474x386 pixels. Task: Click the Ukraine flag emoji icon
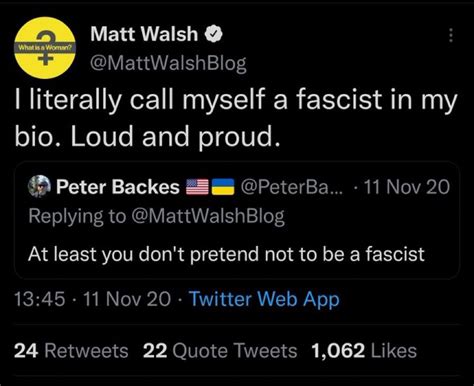223,187
